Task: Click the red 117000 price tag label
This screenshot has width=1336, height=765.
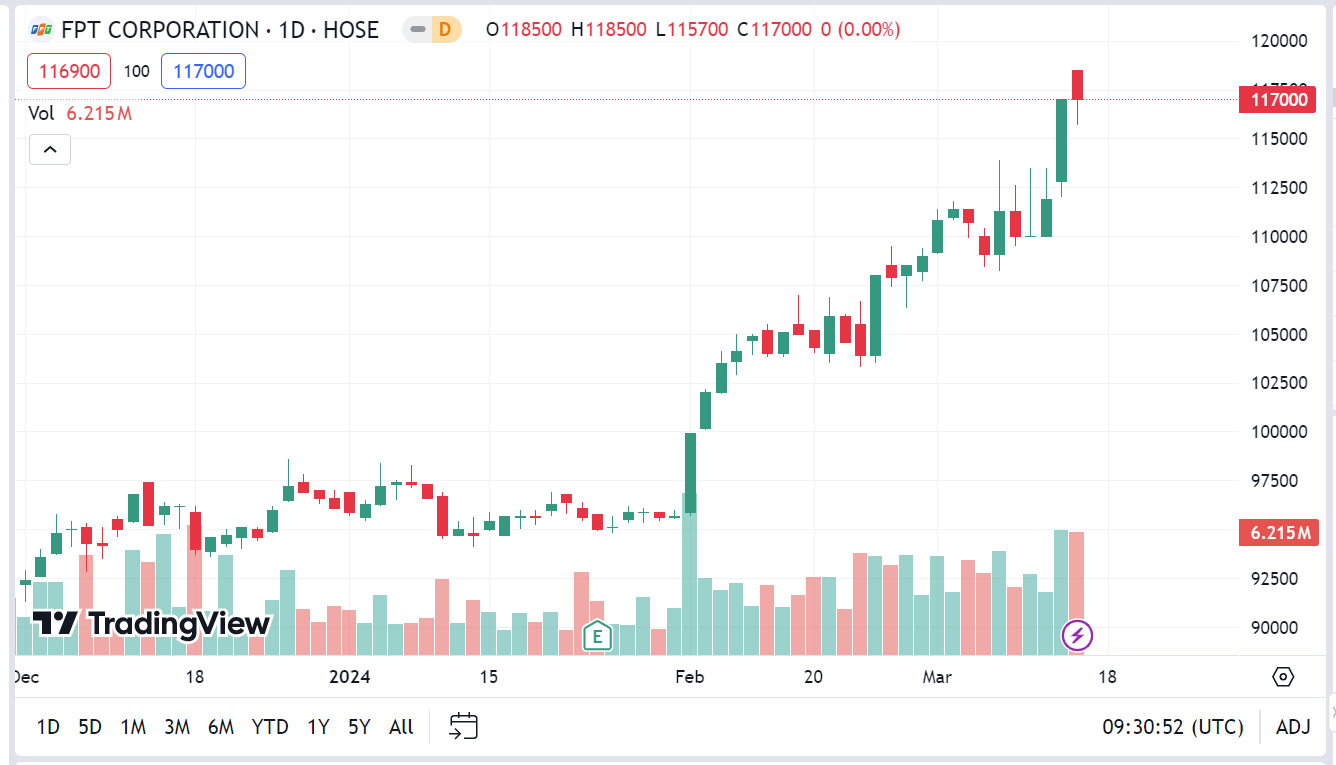Action: [1277, 100]
